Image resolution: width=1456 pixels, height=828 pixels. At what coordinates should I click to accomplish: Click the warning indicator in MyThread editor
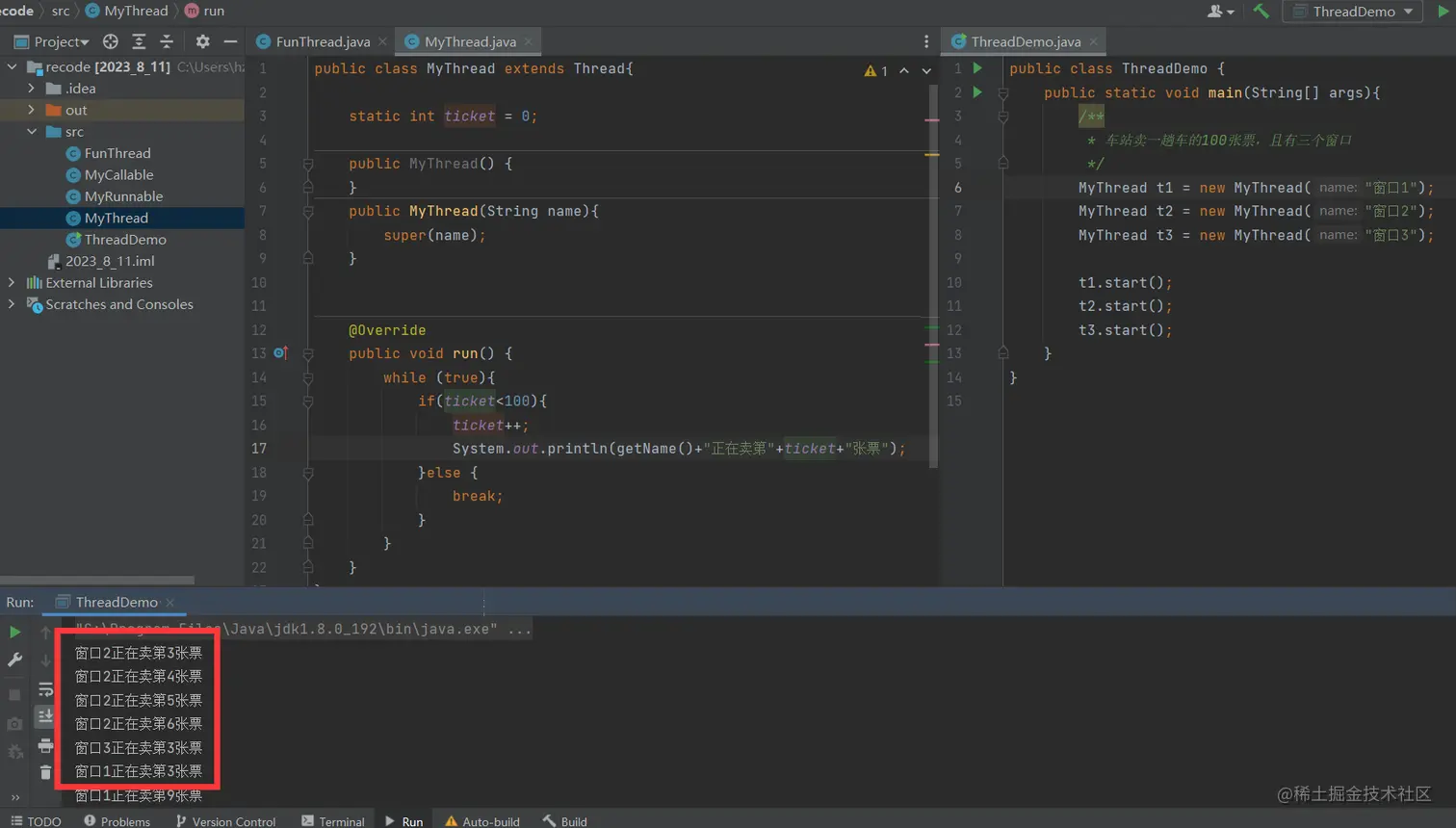click(875, 70)
